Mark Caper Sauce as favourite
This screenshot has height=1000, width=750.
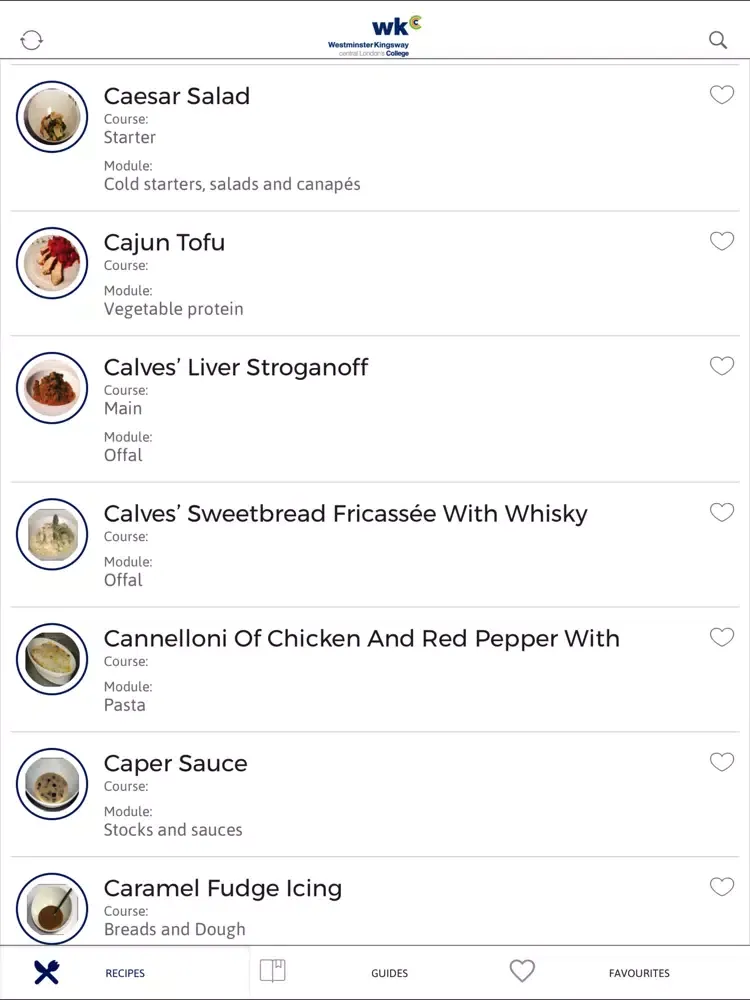[722, 762]
